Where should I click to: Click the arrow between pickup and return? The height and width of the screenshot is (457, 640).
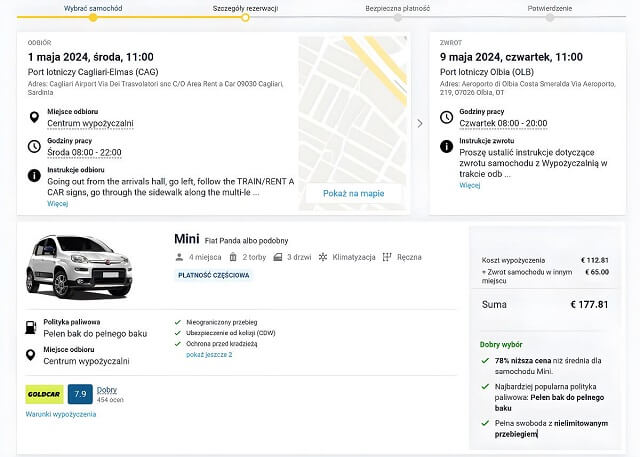419,123
